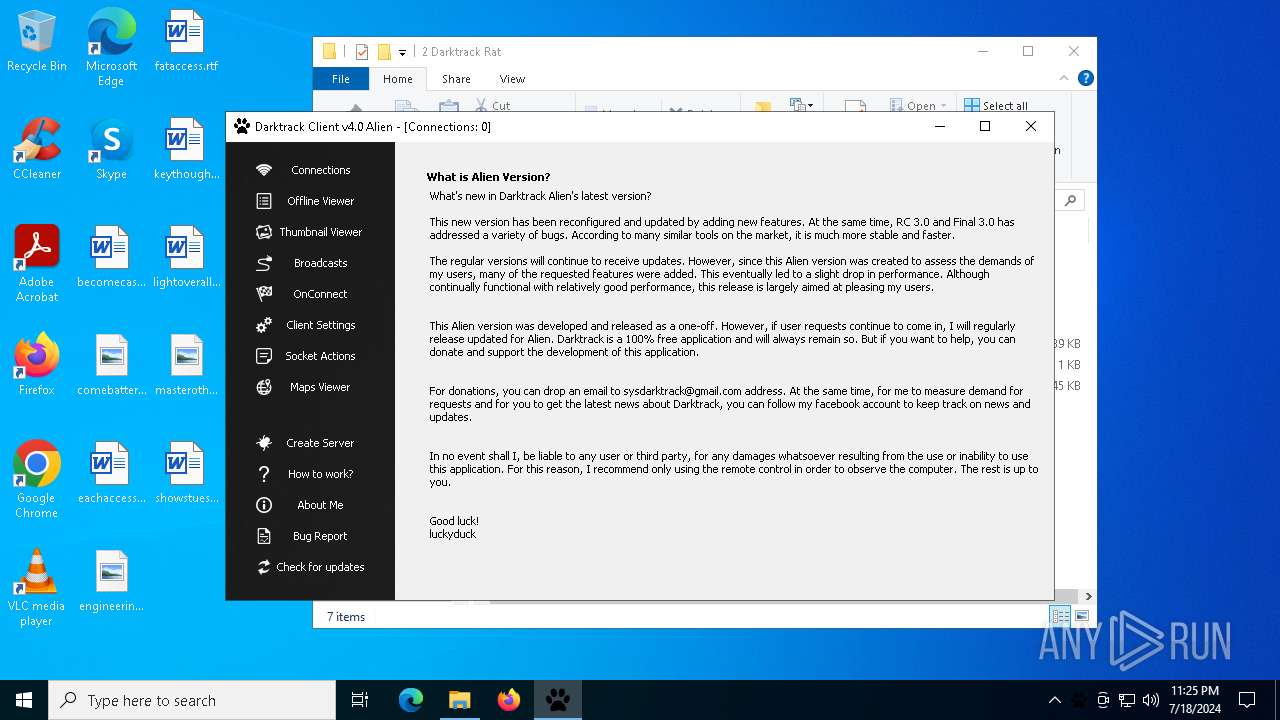Select the Skype desktop shortcut
Viewport: 1280px width, 720px height.
click(x=111, y=150)
